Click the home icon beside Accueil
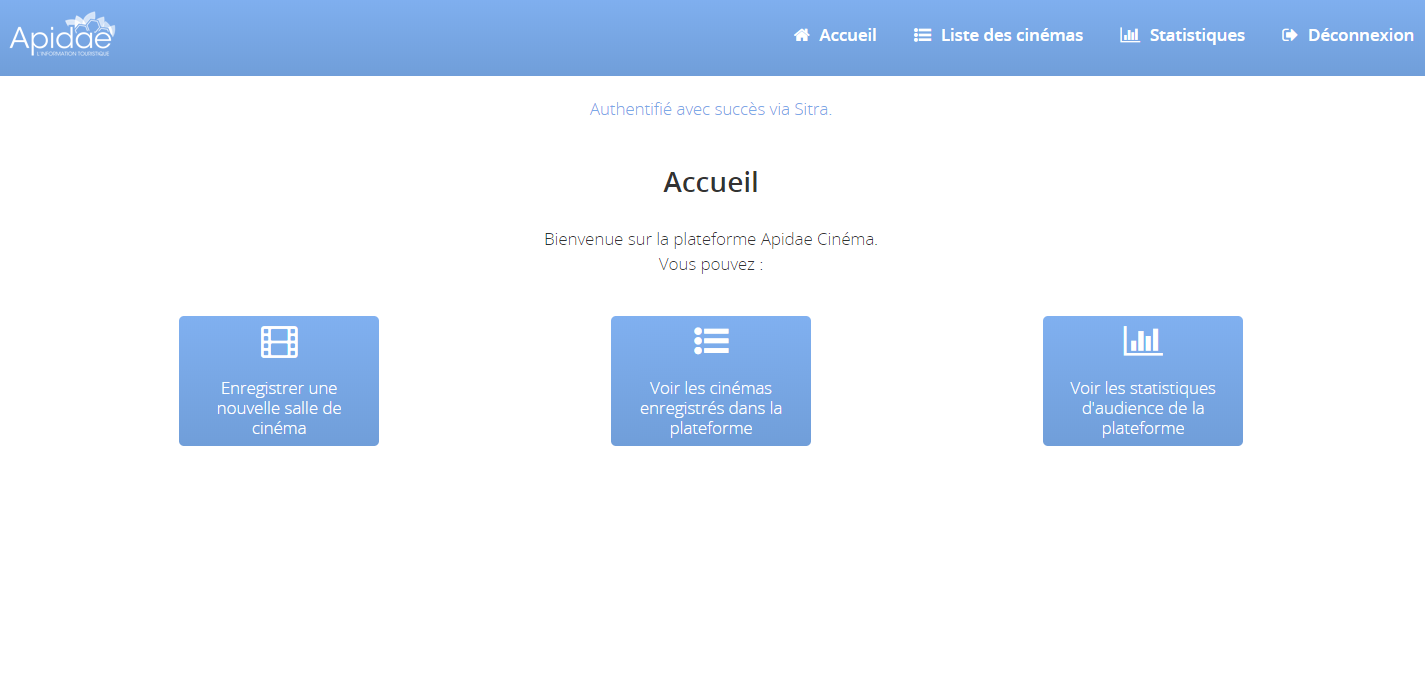This screenshot has width=1425, height=680. tap(801, 35)
